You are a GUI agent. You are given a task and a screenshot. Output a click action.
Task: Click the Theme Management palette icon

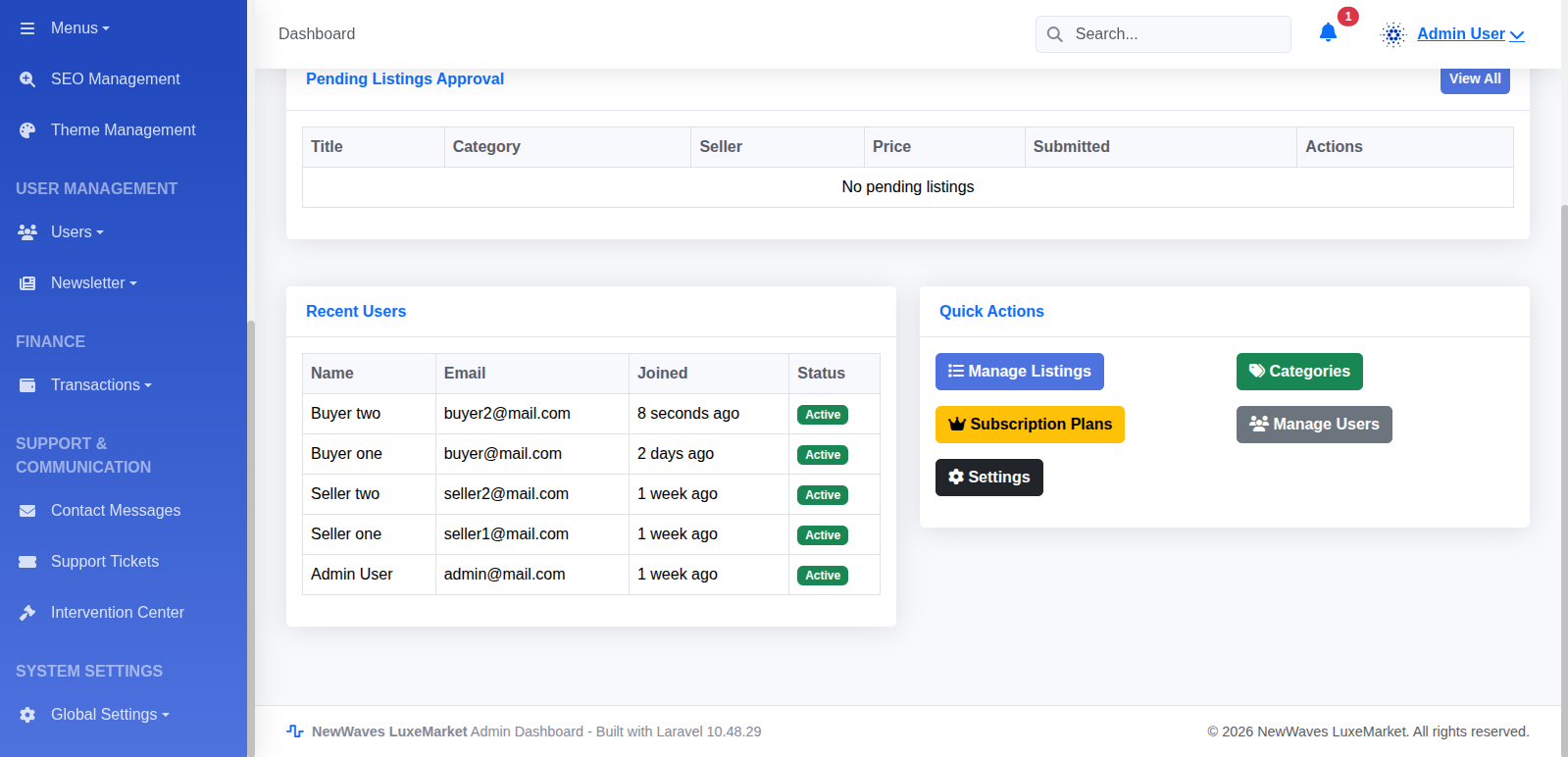pos(27,130)
